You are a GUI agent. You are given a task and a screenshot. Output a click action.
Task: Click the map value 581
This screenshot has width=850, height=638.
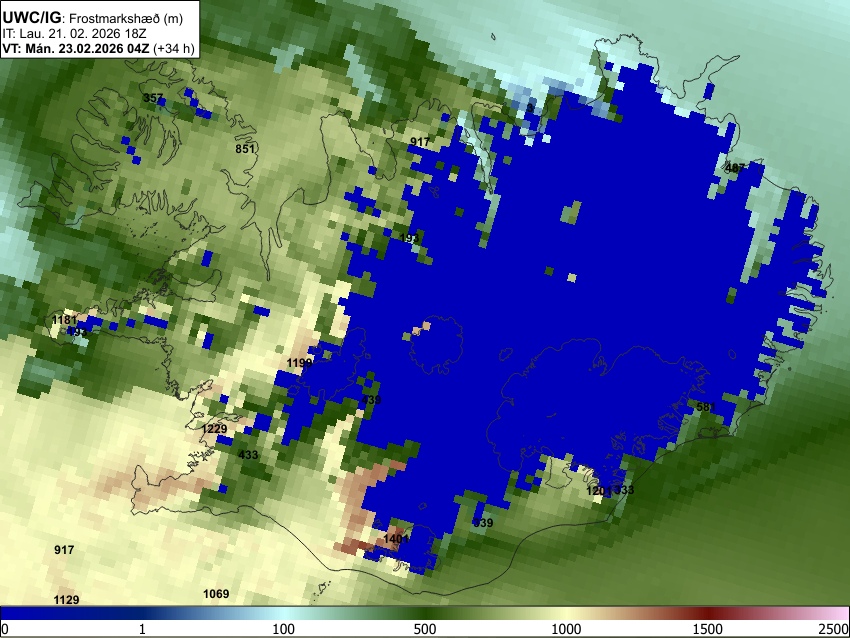coord(706,407)
